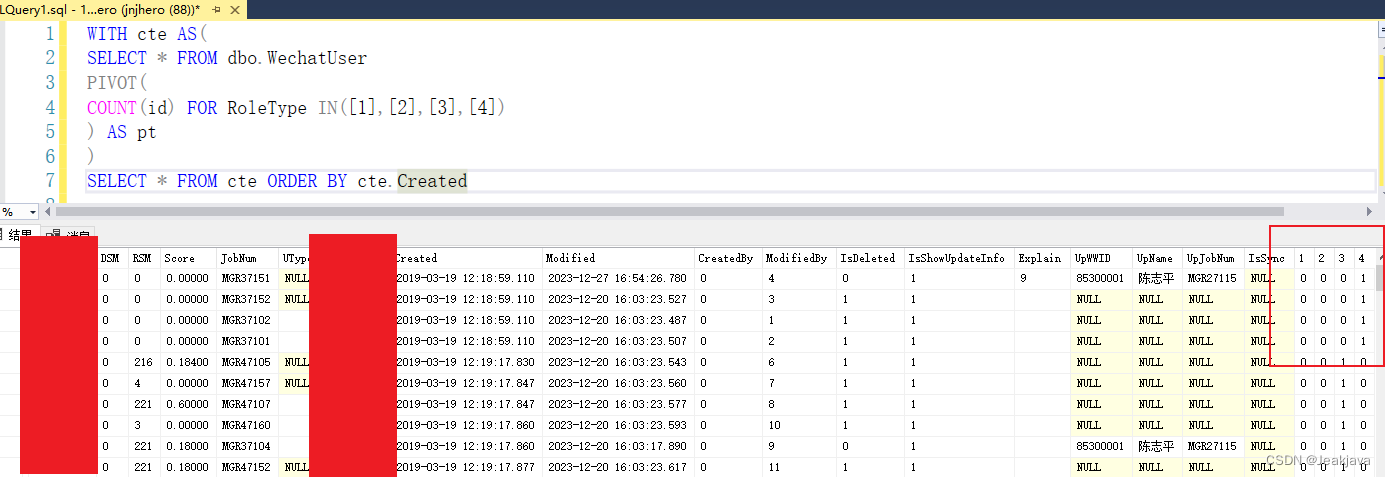This screenshot has height=477, width=1385.
Task: Place cursor on PIVOT( in line 3
Action: pos(117,83)
